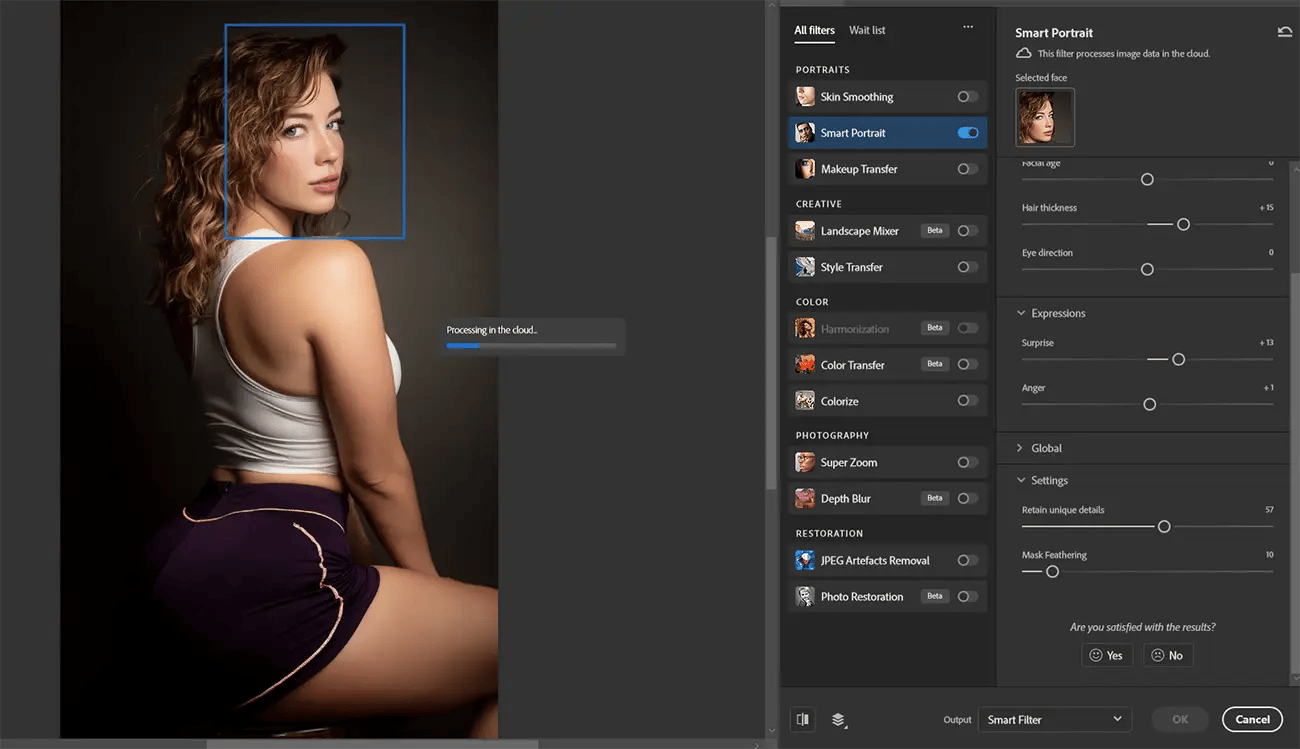Click the layer preview stack icon
The height and width of the screenshot is (749, 1300).
pos(839,719)
